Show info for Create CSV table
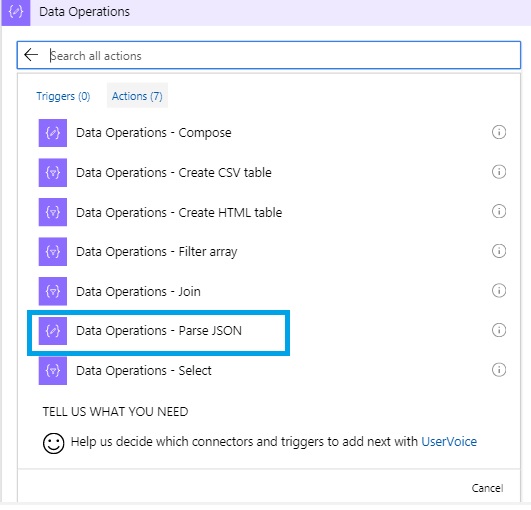 tap(499, 172)
